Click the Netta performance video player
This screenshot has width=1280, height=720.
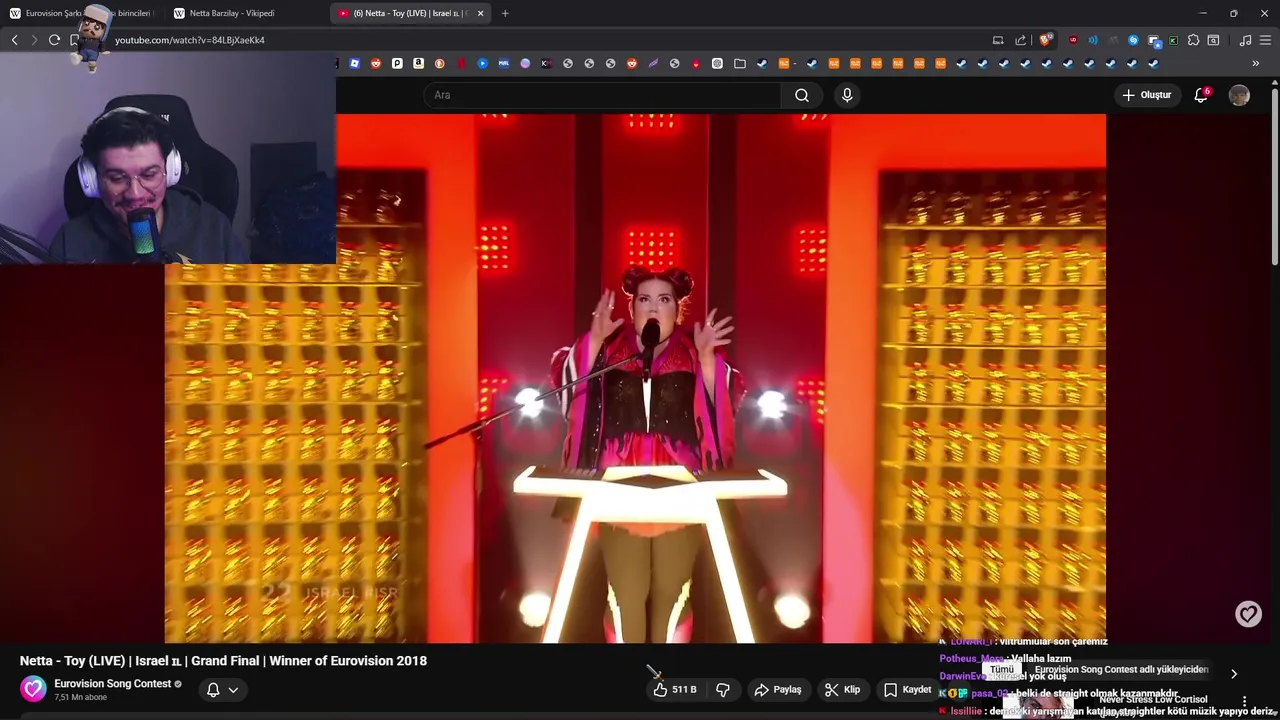(635, 378)
